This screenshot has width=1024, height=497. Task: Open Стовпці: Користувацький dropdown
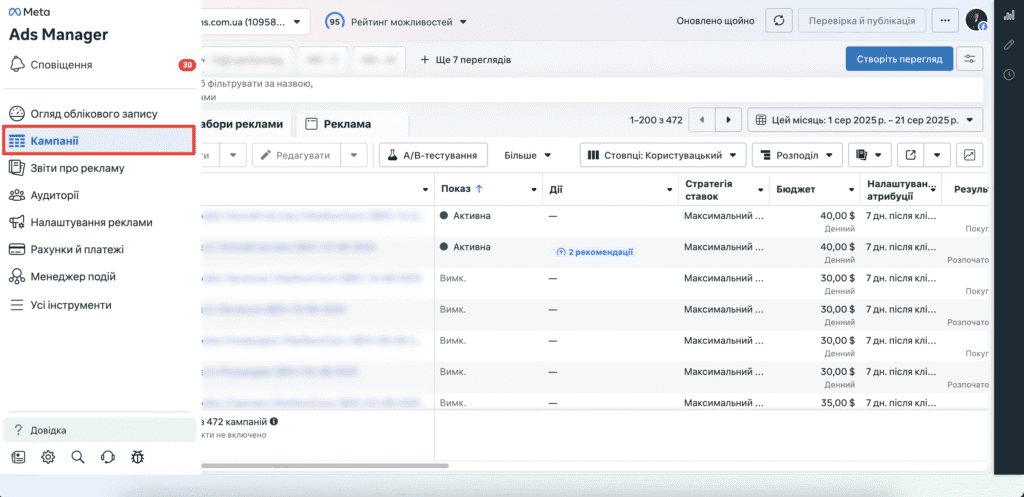click(x=663, y=155)
